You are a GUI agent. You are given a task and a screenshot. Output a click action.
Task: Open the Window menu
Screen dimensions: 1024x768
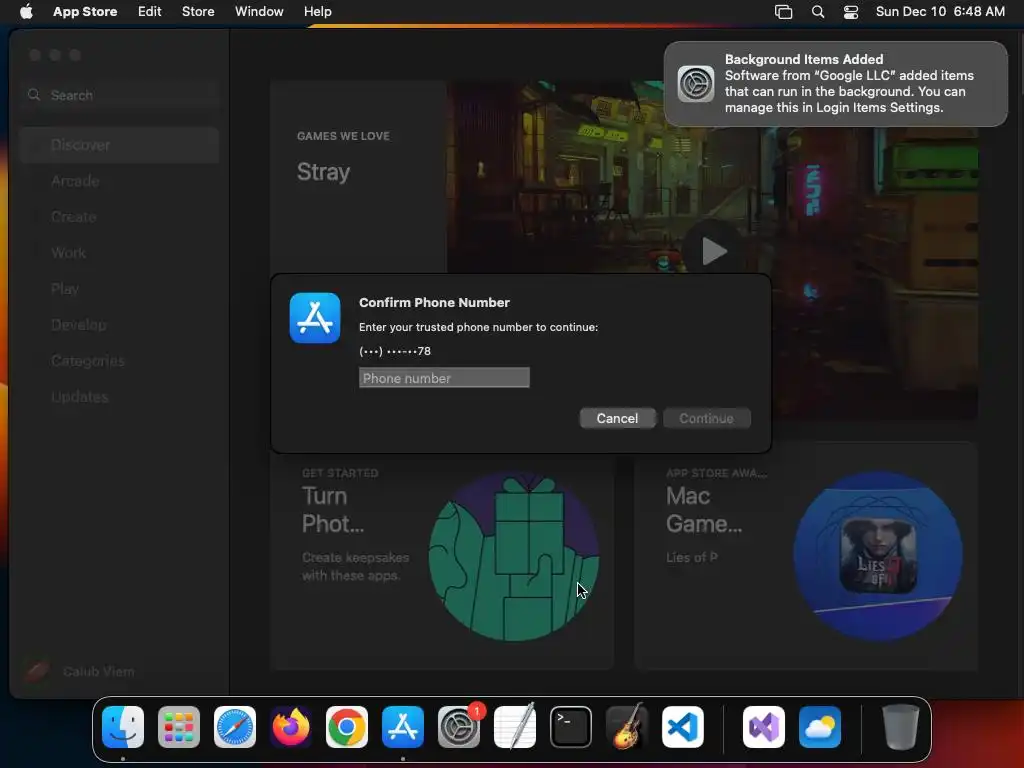tap(259, 11)
